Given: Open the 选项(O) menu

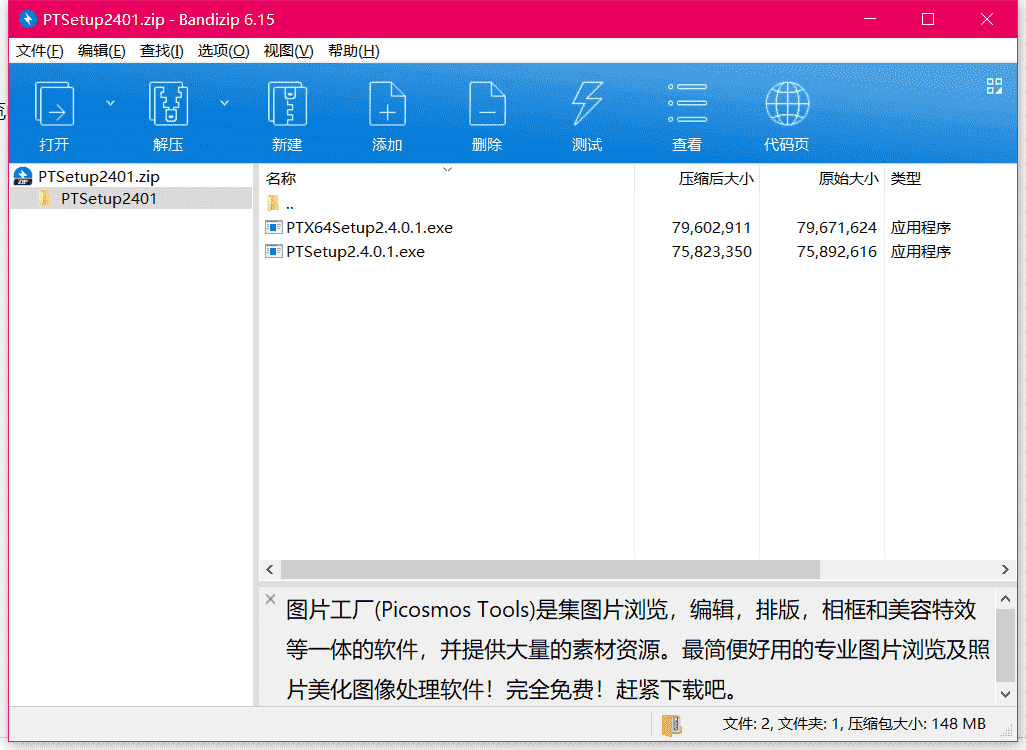Looking at the screenshot, I should tap(224, 50).
